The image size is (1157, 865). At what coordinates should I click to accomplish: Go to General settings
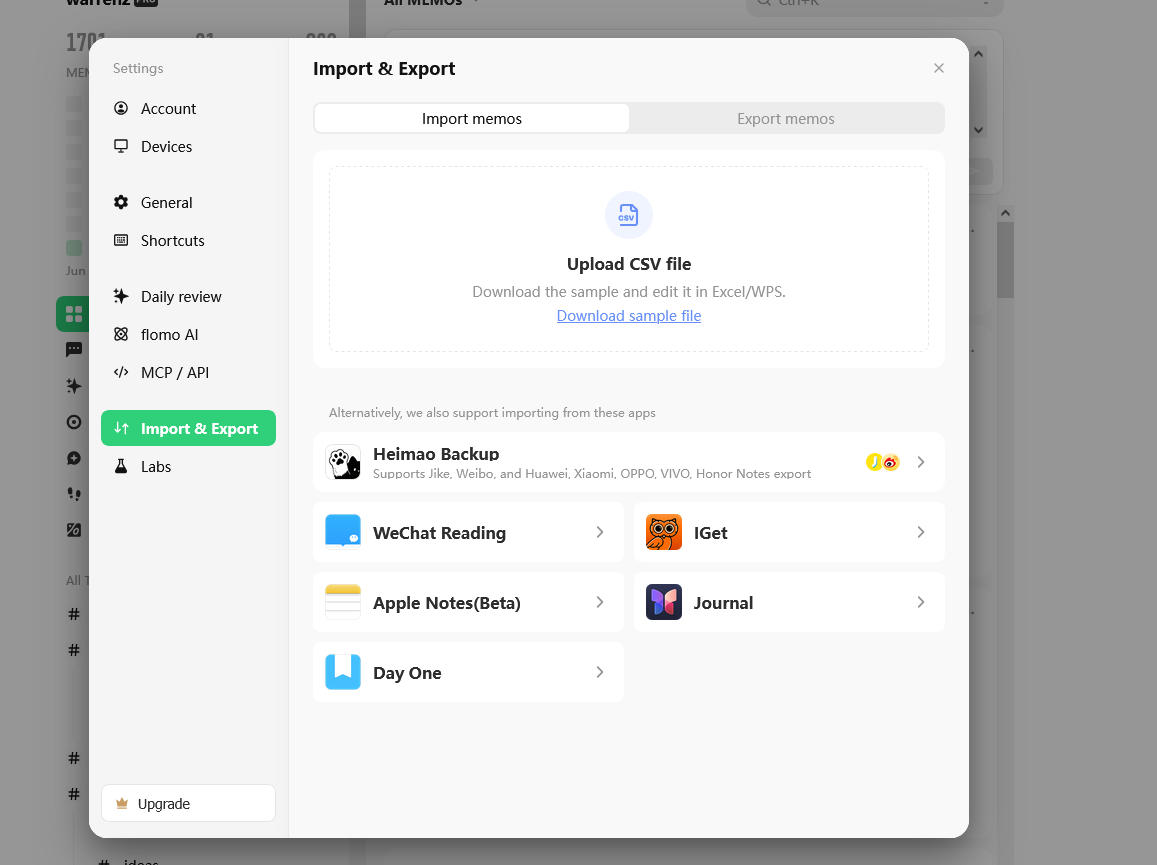188,202
